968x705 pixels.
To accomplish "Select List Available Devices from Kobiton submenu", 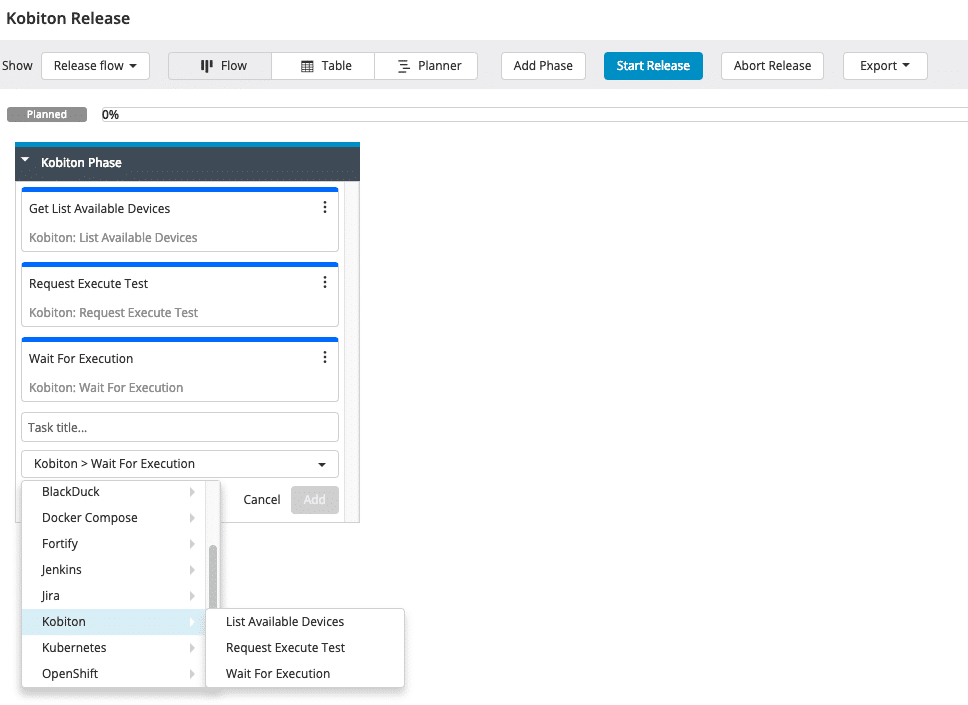I will [x=285, y=622].
